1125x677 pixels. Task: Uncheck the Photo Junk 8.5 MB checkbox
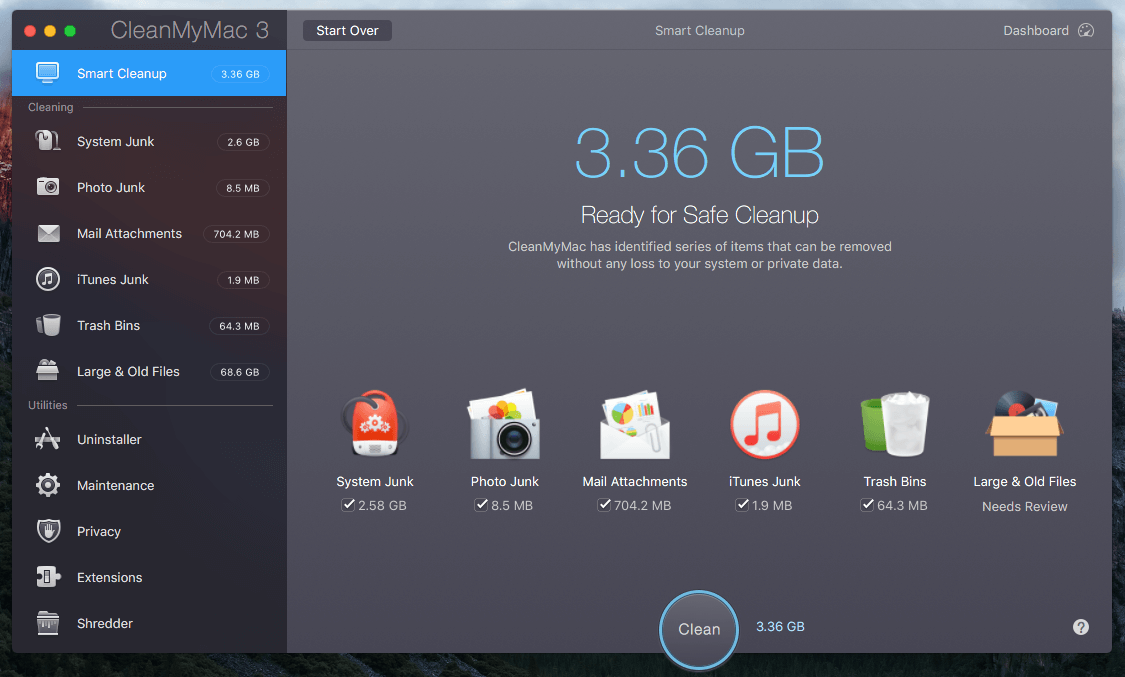pyautogui.click(x=481, y=505)
